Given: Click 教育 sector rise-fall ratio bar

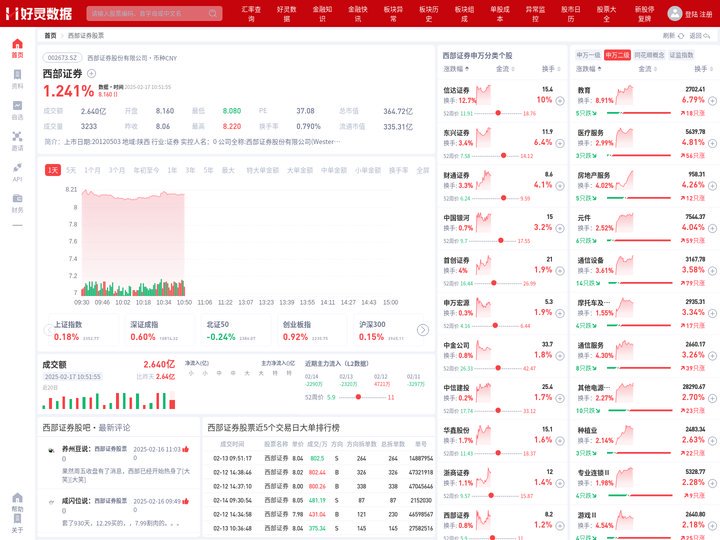Looking at the screenshot, I should tap(639, 113).
